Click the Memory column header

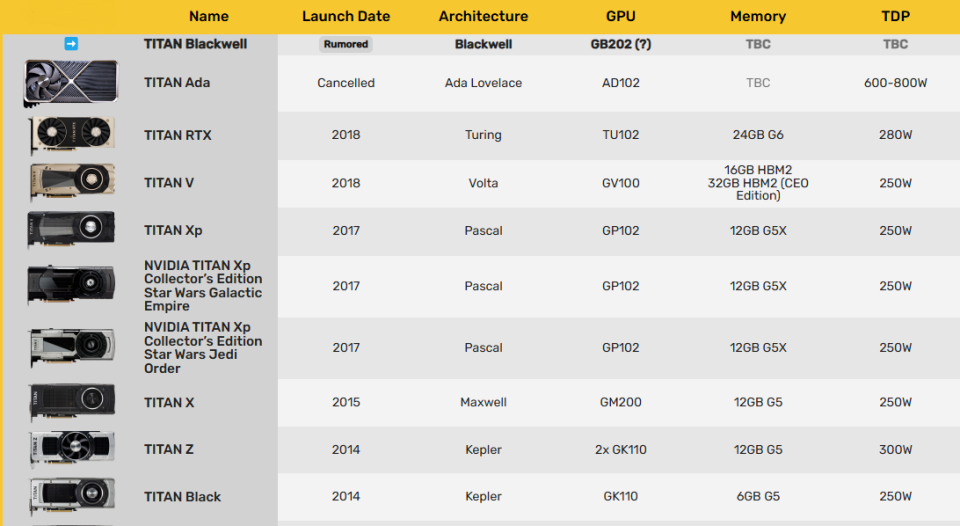(758, 17)
